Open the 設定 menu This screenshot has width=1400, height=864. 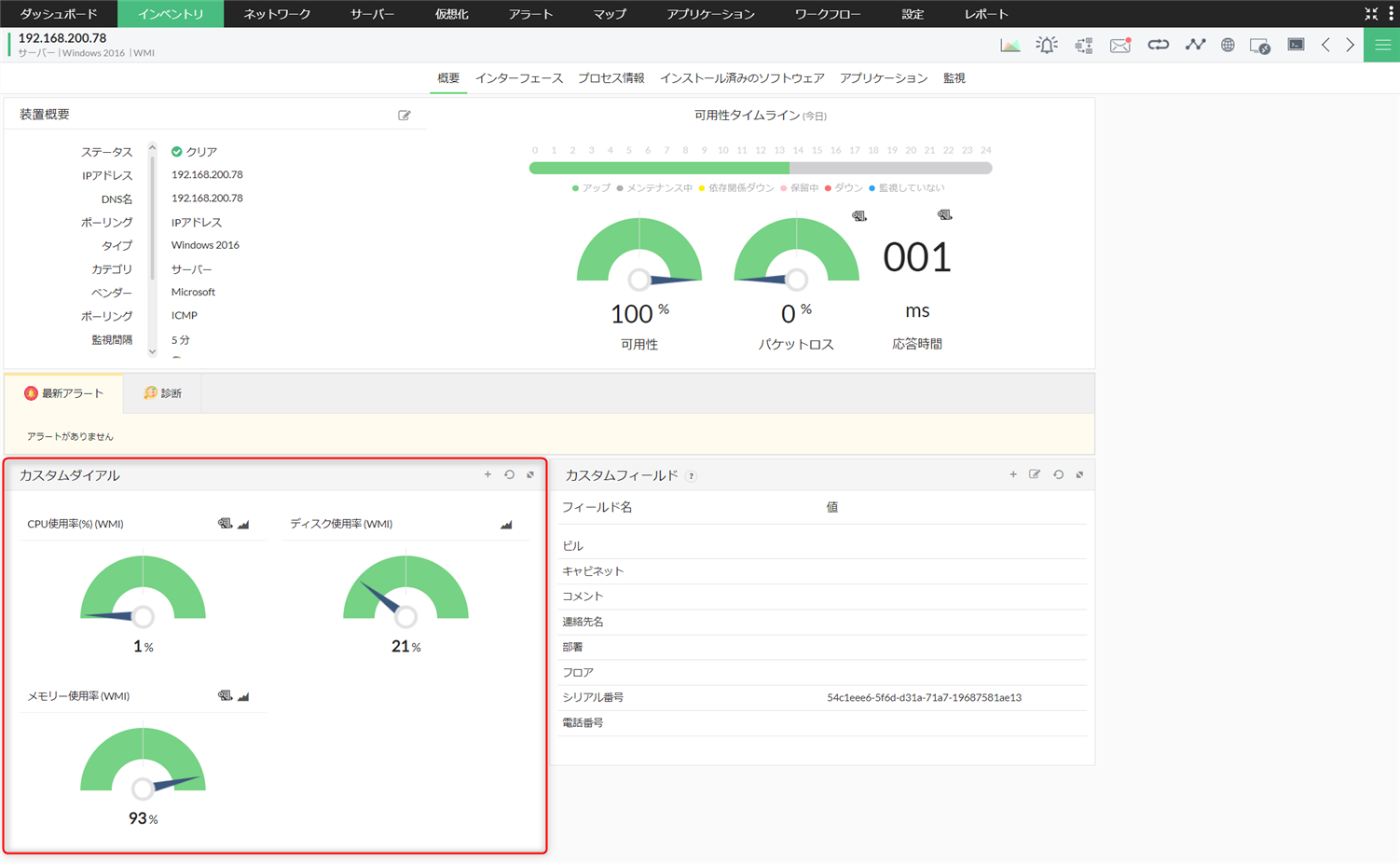pyautogui.click(x=913, y=14)
